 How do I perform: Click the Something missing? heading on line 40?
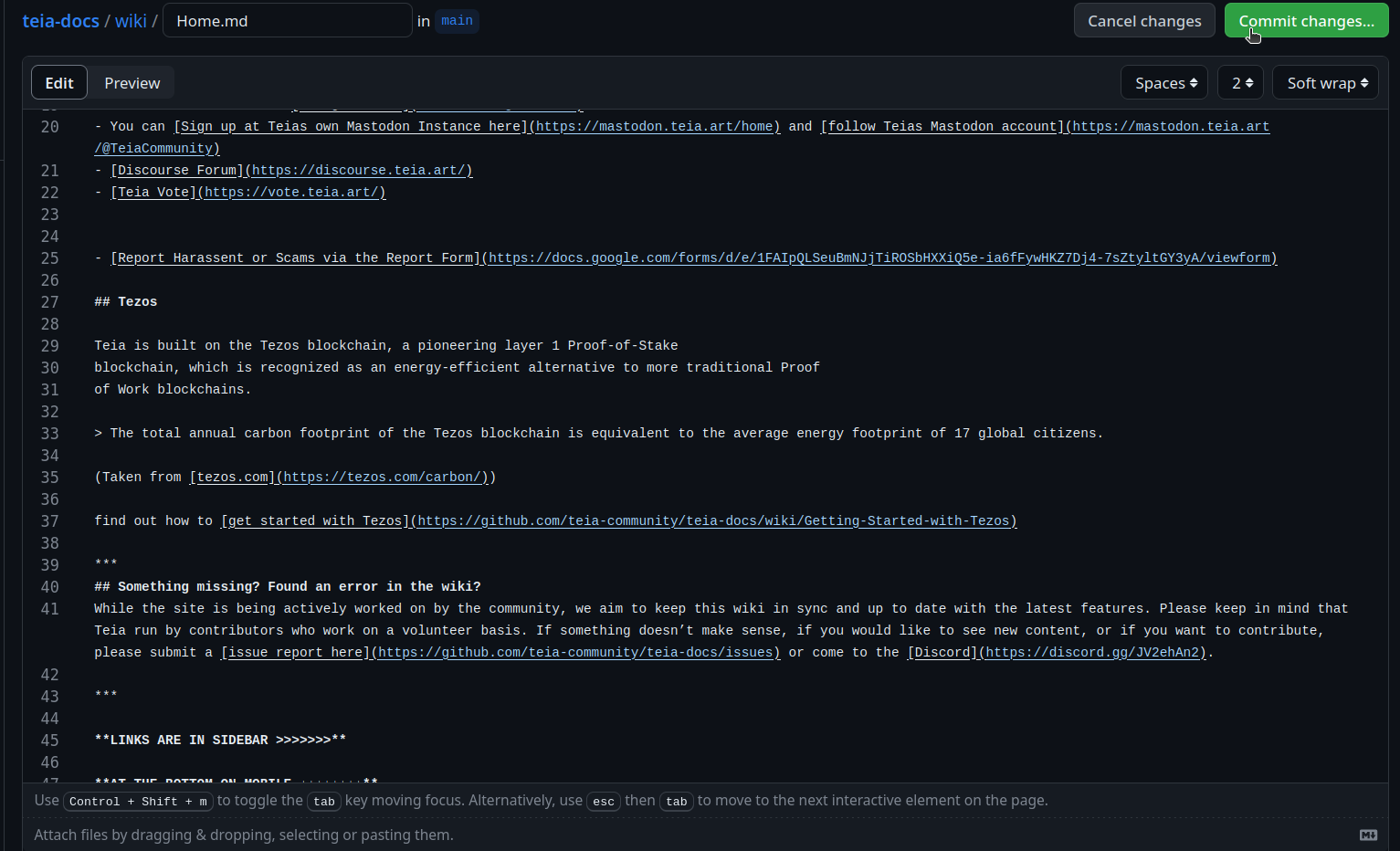tap(288, 587)
